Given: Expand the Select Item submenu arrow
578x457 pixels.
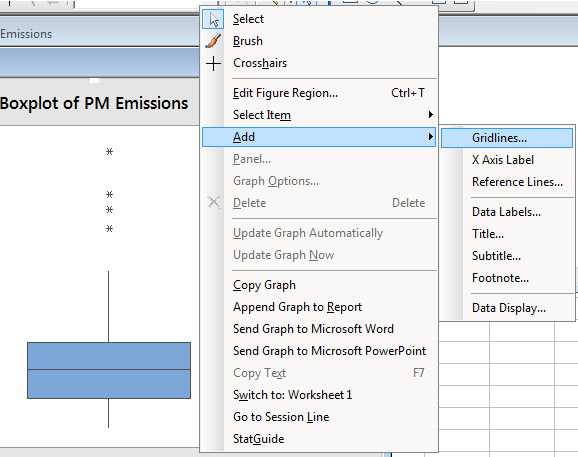Looking at the screenshot, I should tap(431, 115).
